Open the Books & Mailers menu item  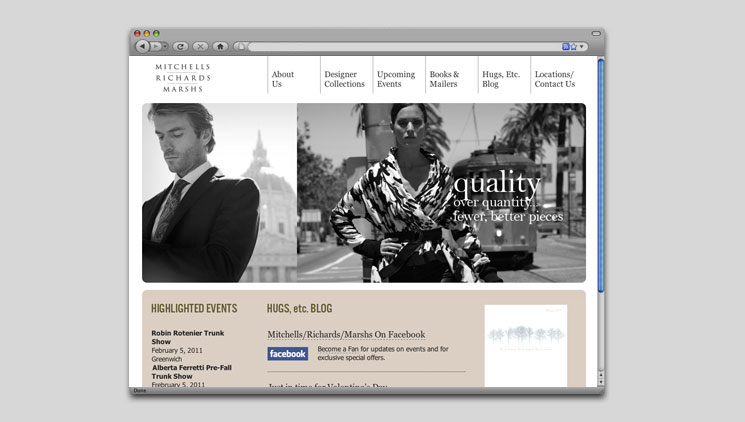[x=444, y=79]
